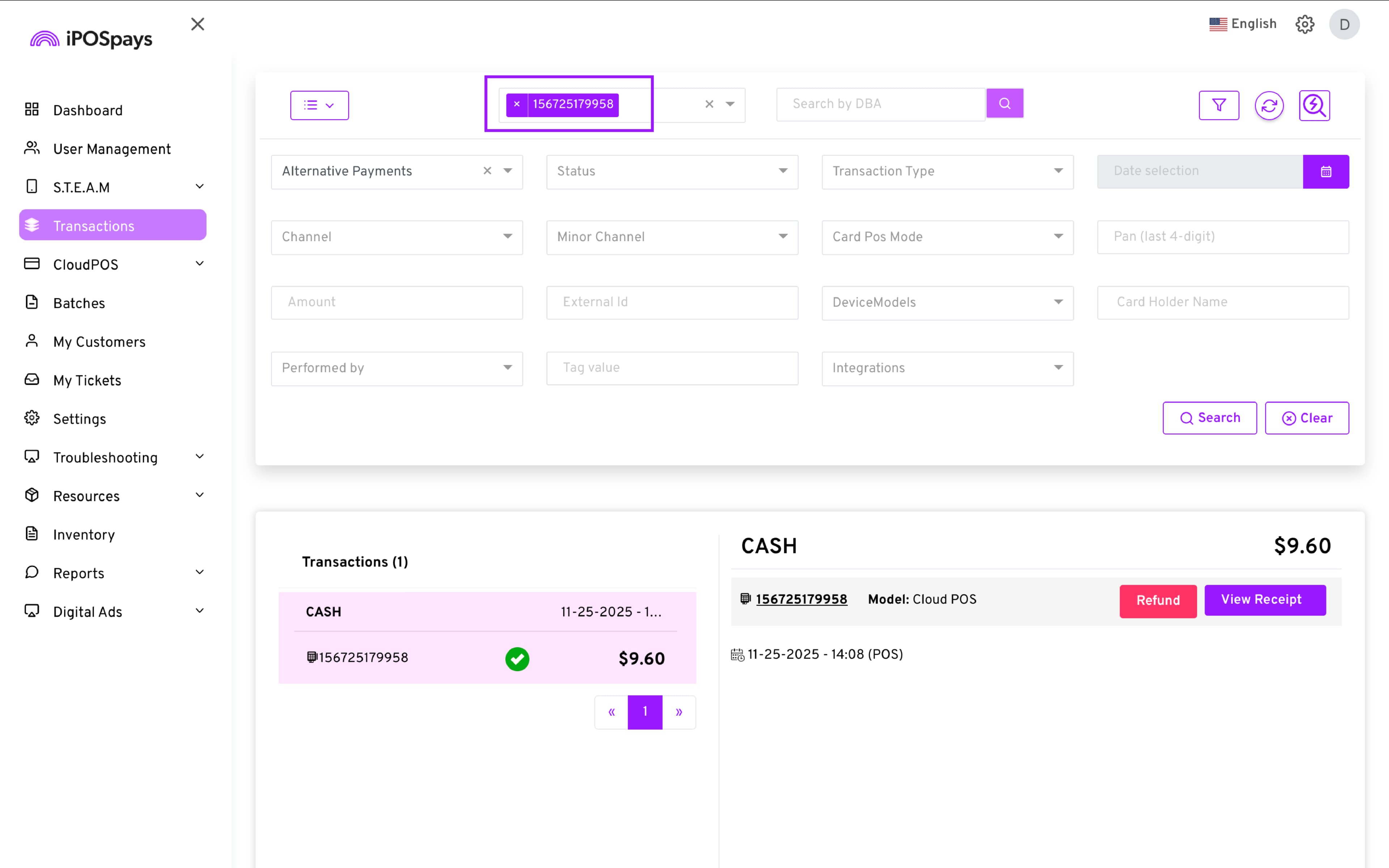Open the list view options dropdown
The width and height of the screenshot is (1389, 868).
point(319,105)
